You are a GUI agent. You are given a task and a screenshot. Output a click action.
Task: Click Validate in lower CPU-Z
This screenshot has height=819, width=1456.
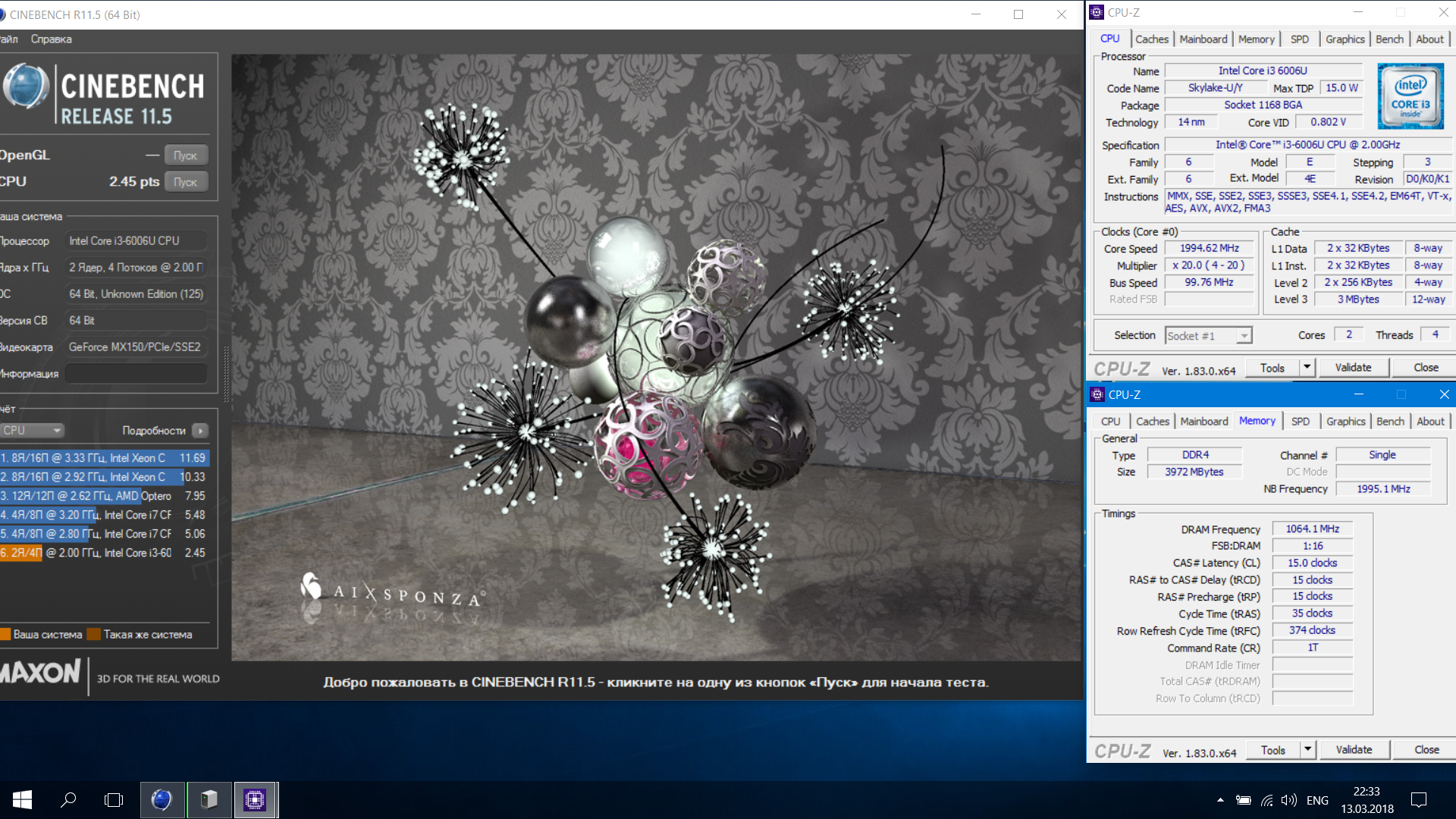coord(1354,750)
